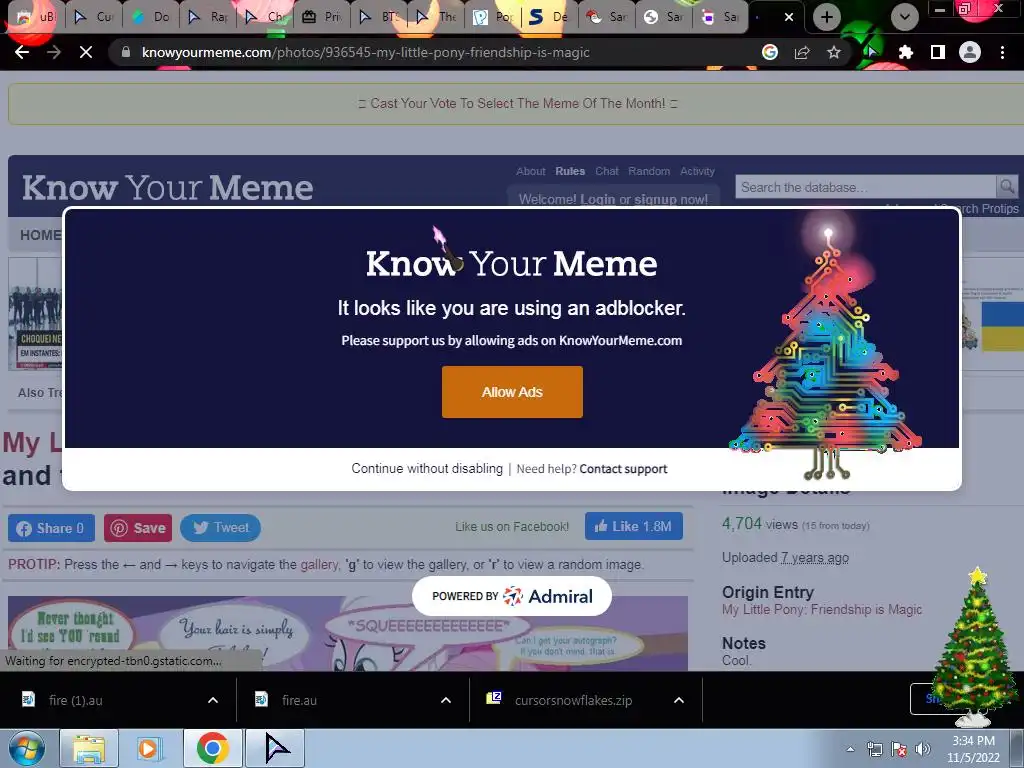1024x768 pixels.
Task: Click the browser forward arrow
Action: [54, 52]
